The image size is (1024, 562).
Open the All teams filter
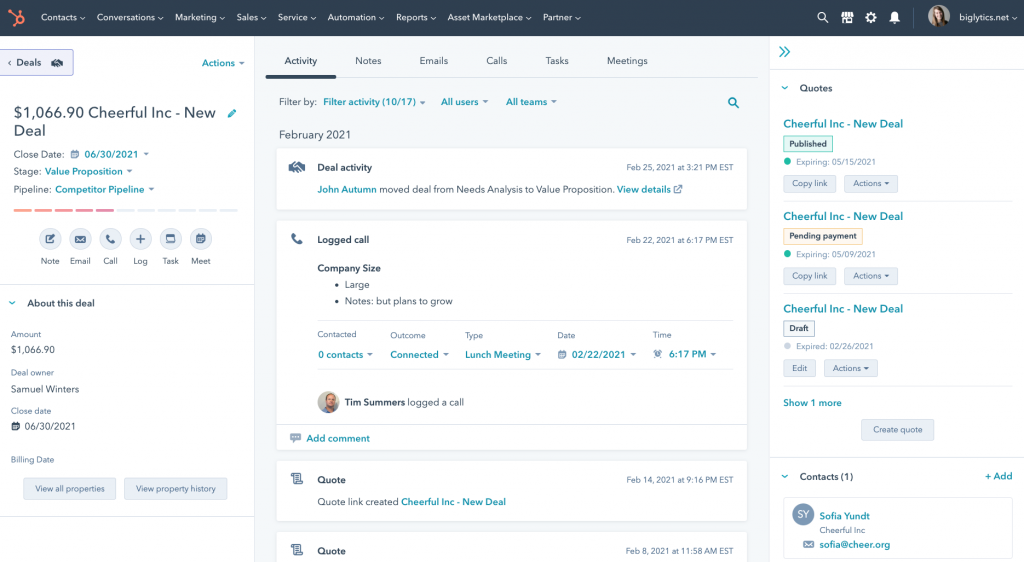[x=531, y=102]
